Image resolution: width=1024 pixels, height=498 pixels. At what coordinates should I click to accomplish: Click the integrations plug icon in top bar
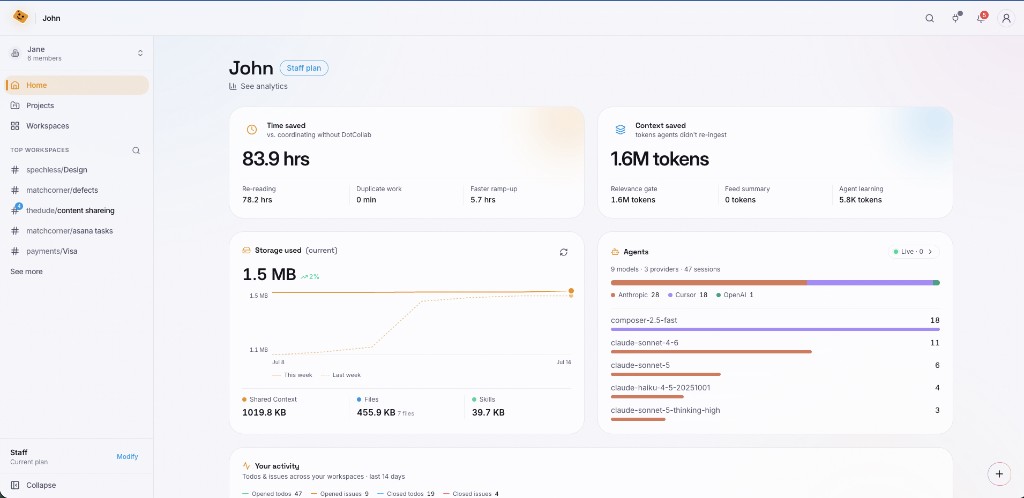point(956,18)
